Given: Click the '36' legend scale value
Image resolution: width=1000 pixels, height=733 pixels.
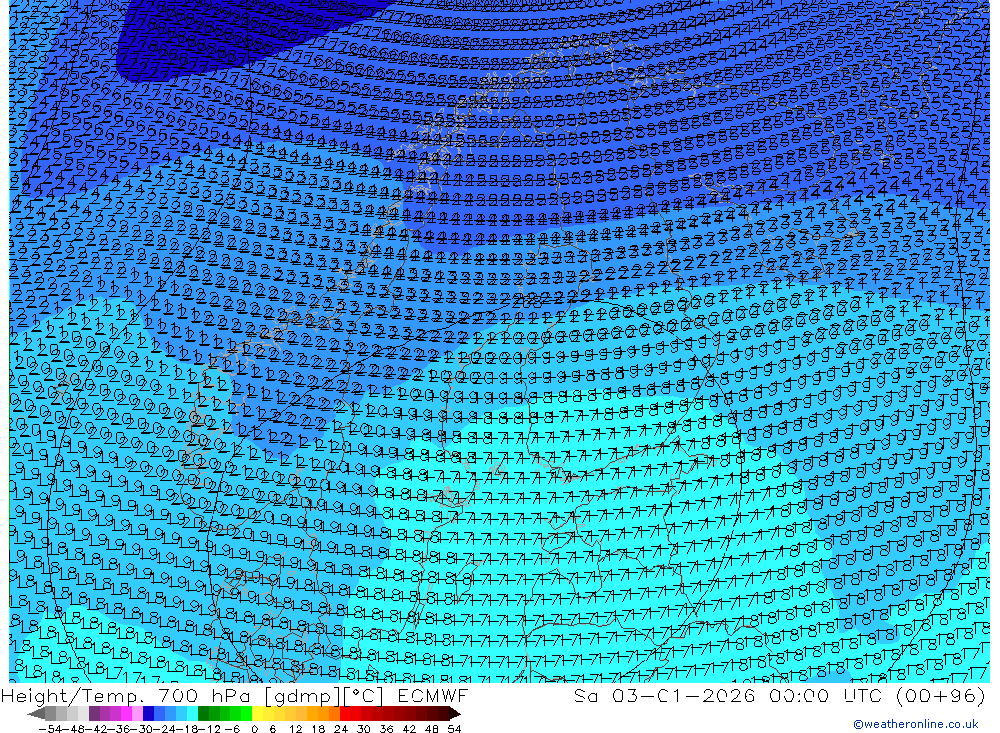Looking at the screenshot, I should pyautogui.click(x=386, y=729).
